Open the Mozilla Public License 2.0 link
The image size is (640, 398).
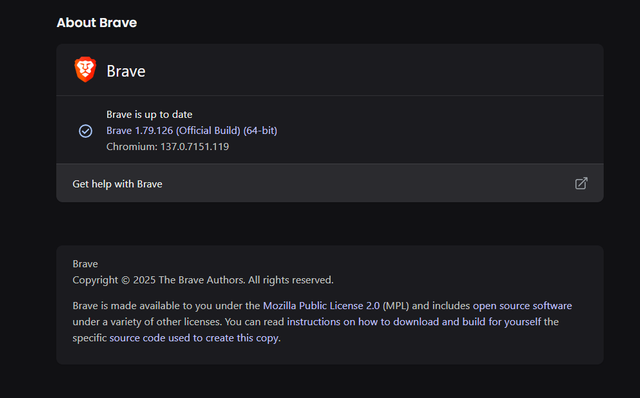pyautogui.click(x=321, y=306)
